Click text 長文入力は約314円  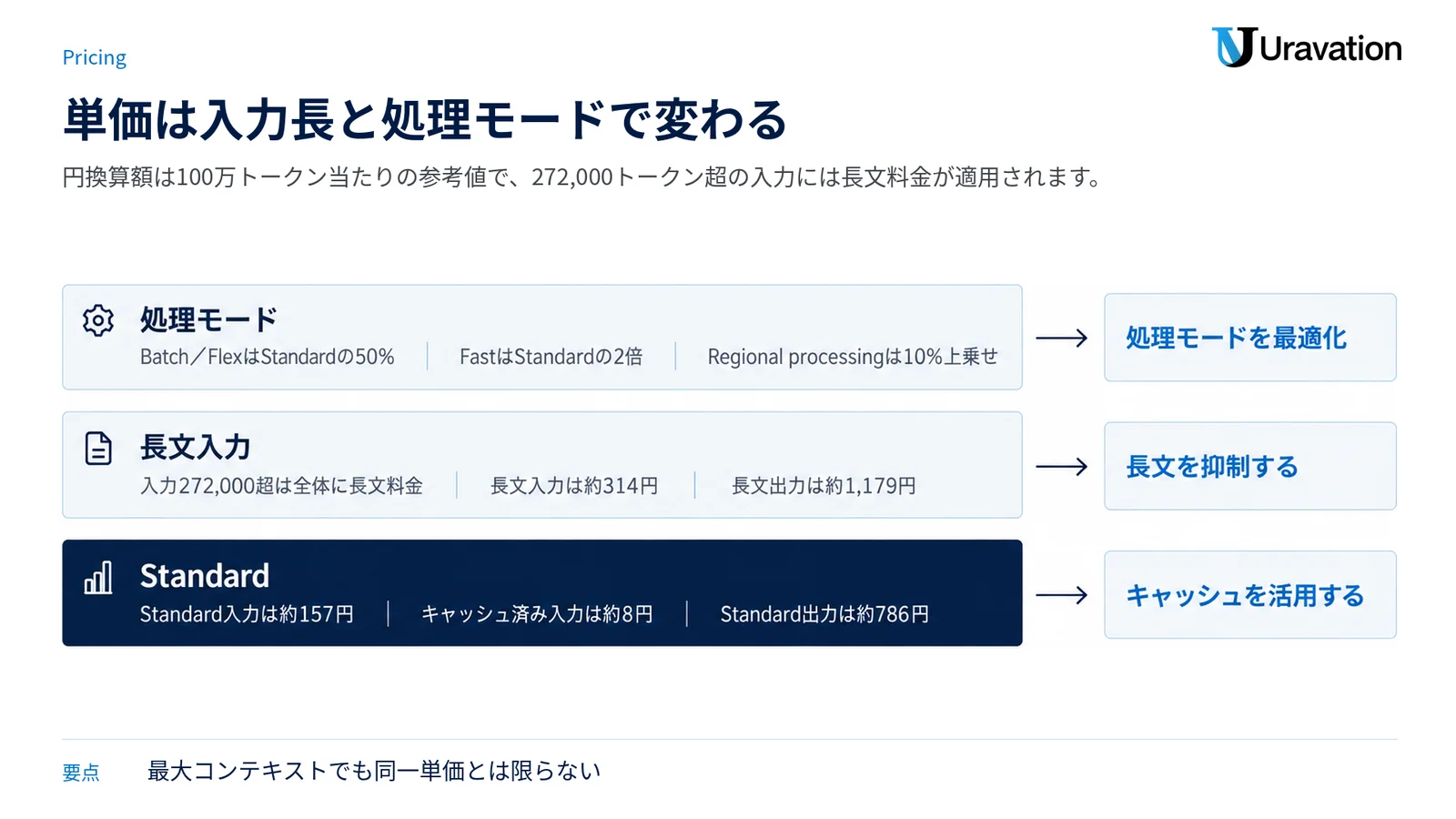coord(574,486)
